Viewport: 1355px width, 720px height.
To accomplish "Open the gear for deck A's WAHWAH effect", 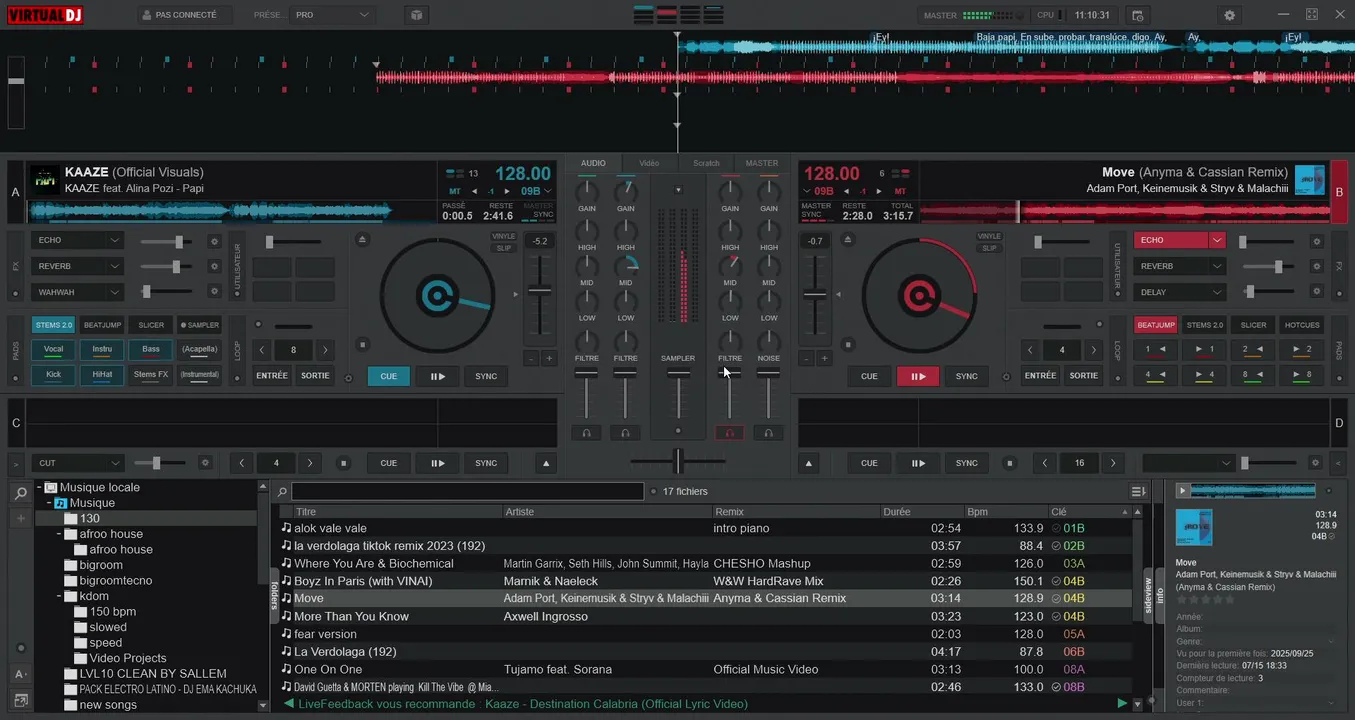I will (x=213, y=292).
